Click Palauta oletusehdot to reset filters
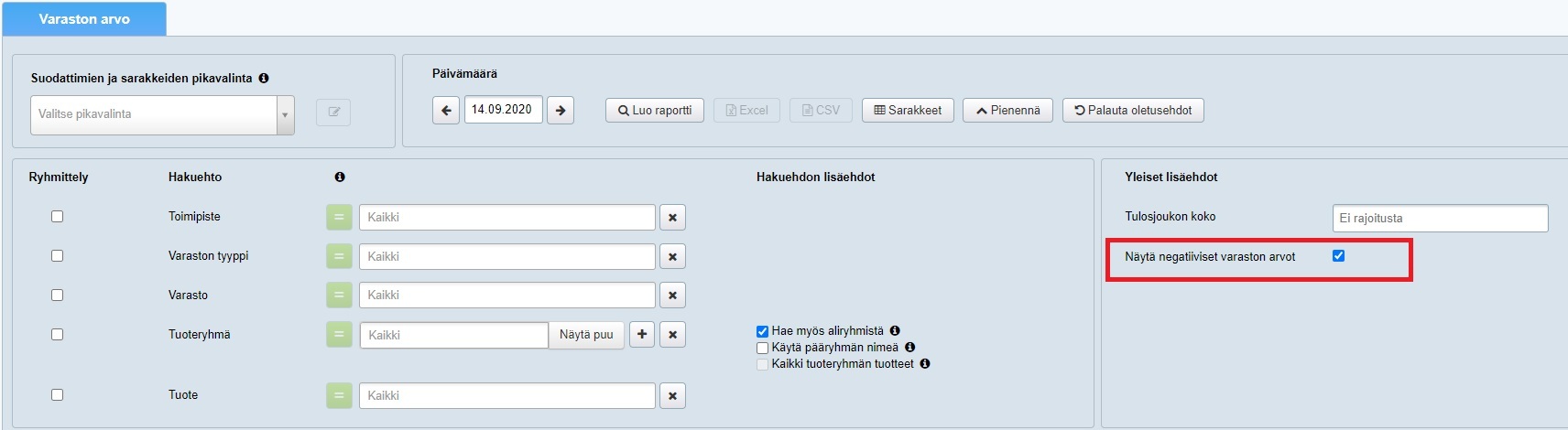Screen dimensions: 1568x430 click(1133, 111)
